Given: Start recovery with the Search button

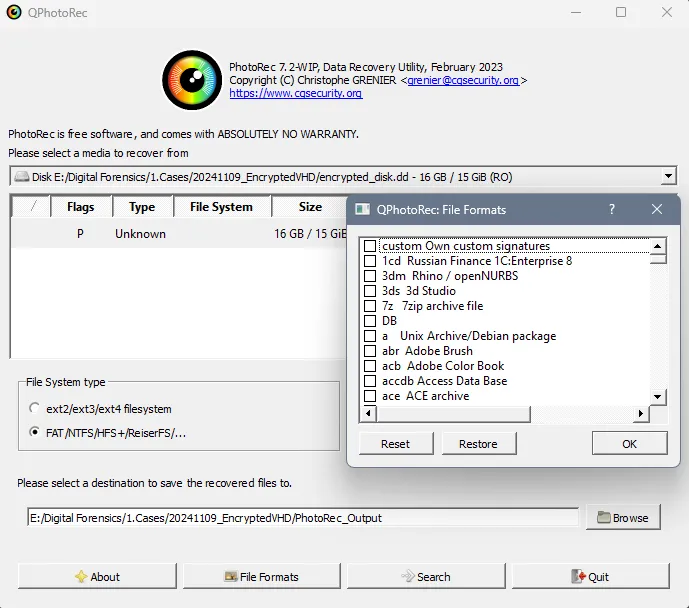Looking at the screenshot, I should point(426,576).
